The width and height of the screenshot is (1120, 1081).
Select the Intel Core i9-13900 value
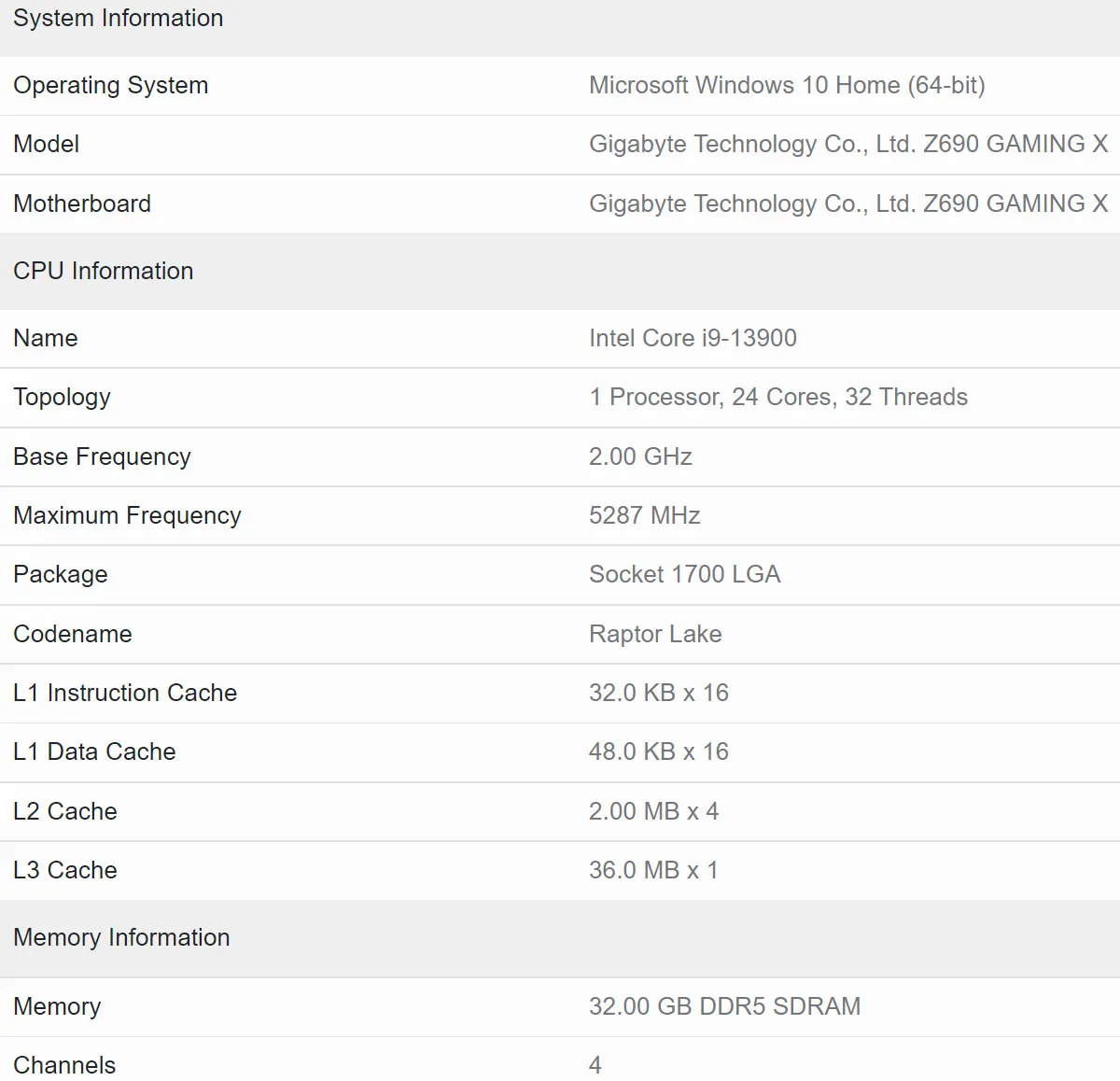693,338
